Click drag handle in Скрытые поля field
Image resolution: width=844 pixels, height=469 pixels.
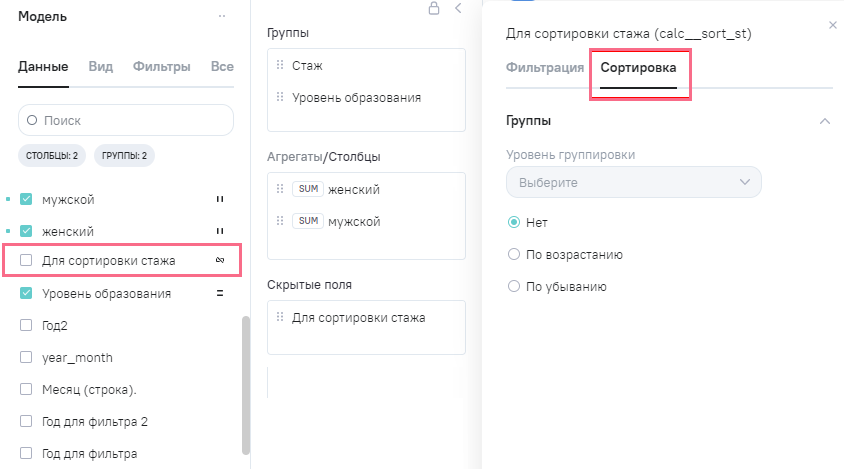tap(281, 318)
